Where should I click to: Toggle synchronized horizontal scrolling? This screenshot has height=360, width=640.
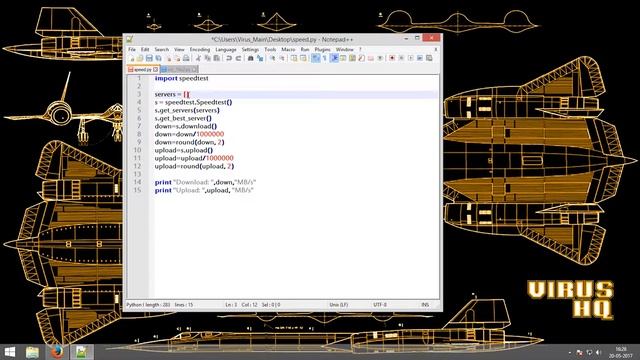click(x=304, y=58)
